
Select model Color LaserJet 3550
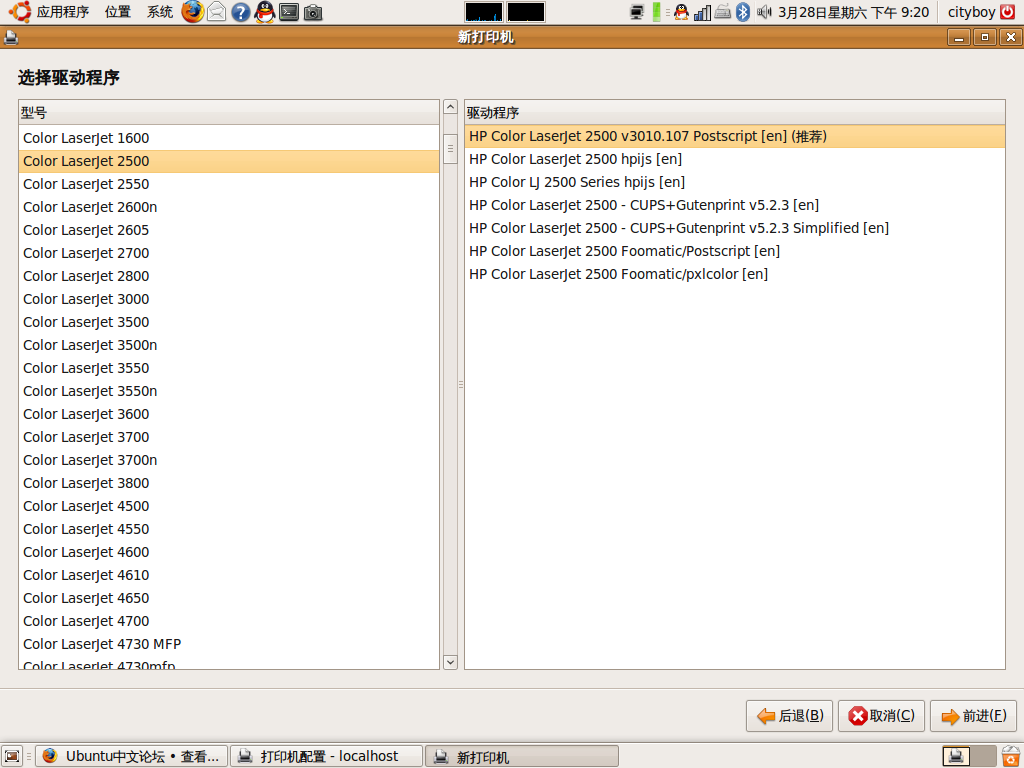(x=229, y=368)
